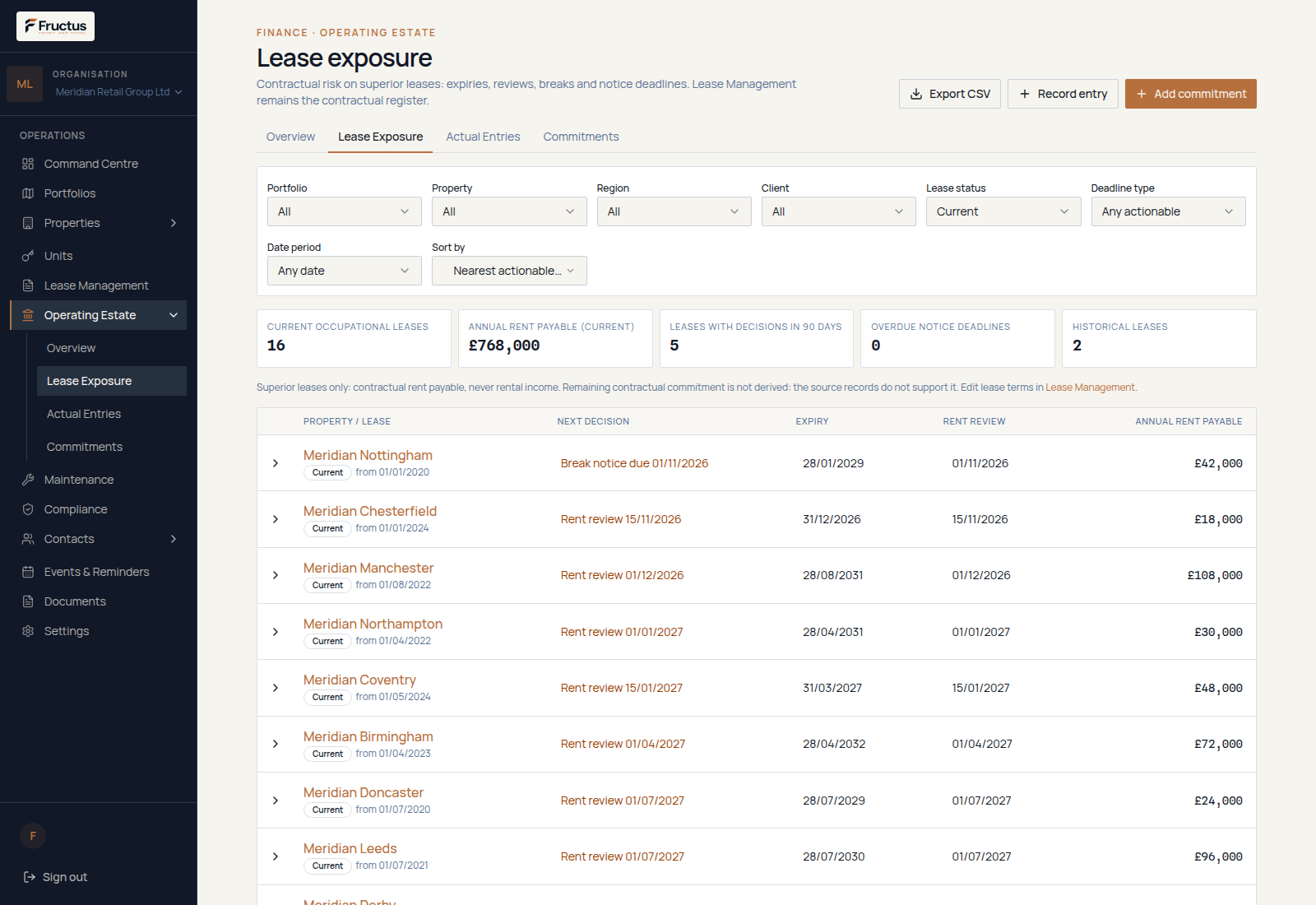Open Date period dropdown

[345, 271]
